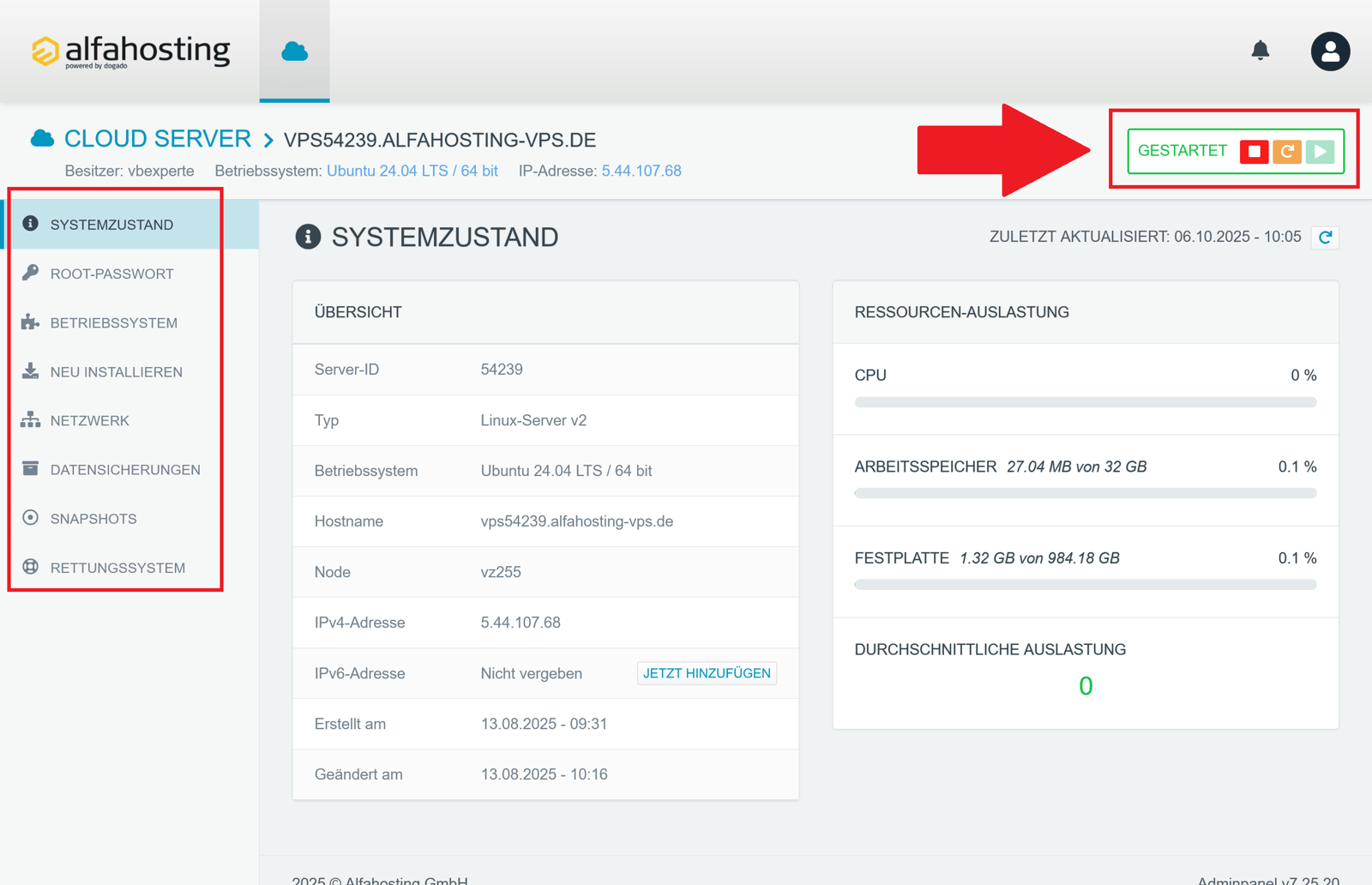Switch to the Datensicherungen section
1372x885 pixels.
pos(125,469)
